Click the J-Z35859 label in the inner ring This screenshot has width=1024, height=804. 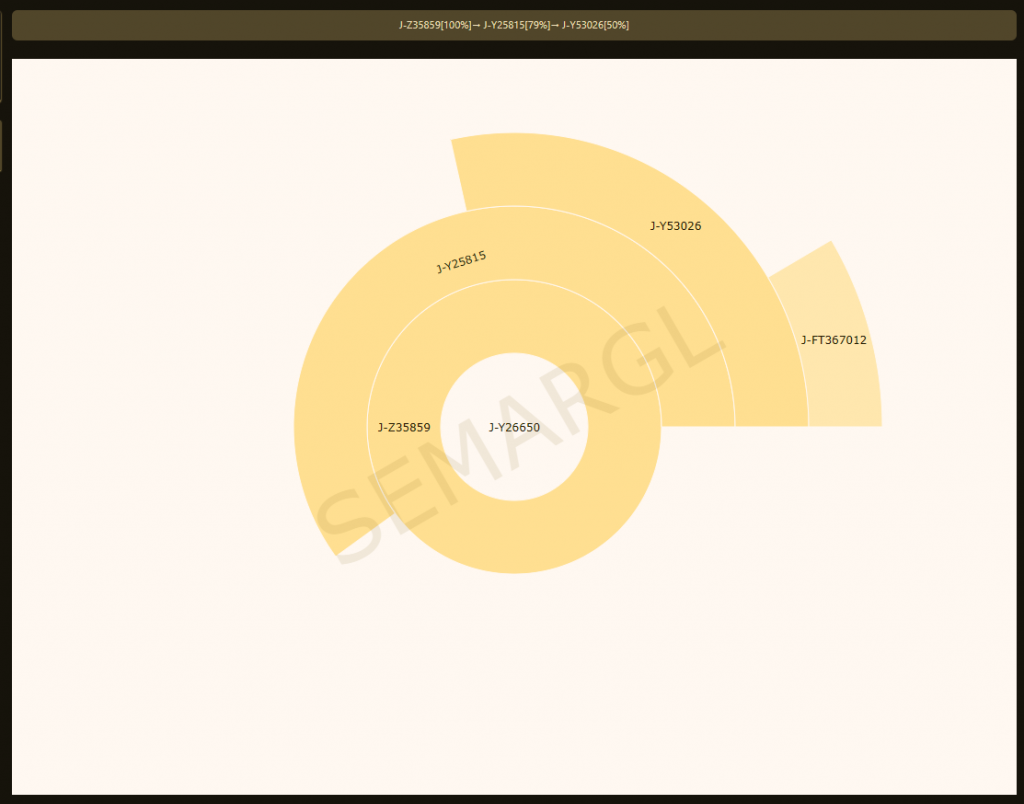coord(404,428)
